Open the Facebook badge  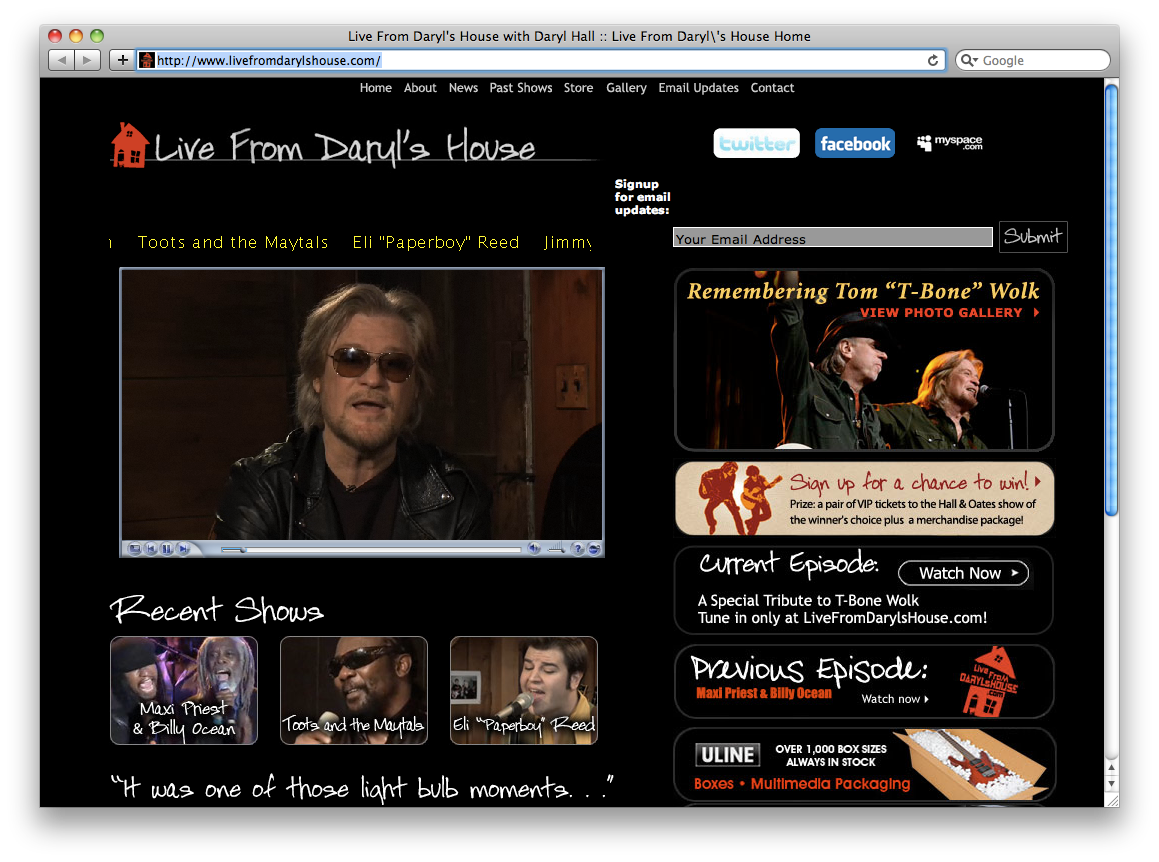pyautogui.click(x=854, y=143)
